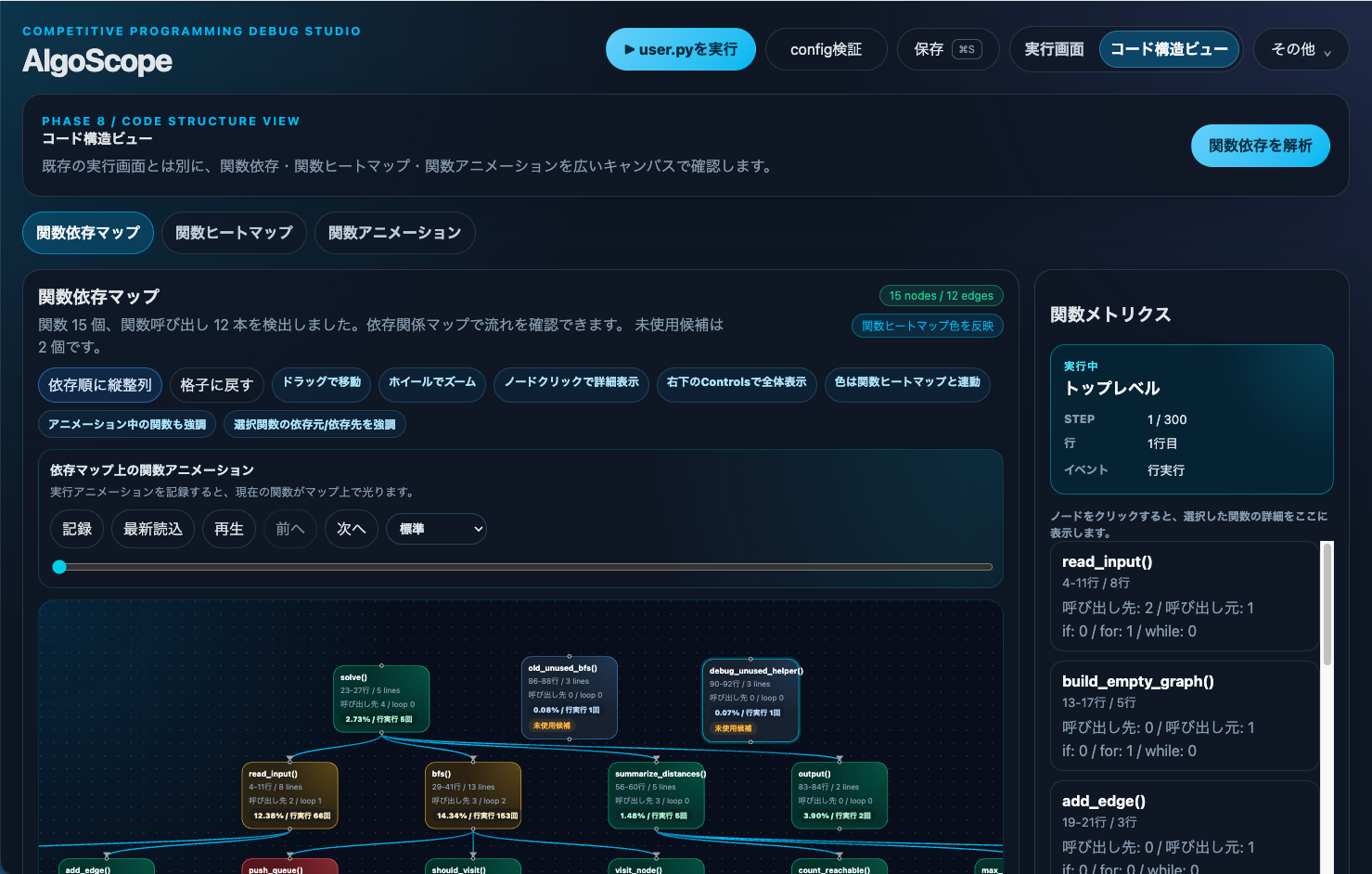The height and width of the screenshot is (874, 1372).
Task: Expand the その他 dropdown menu
Action: [1301, 49]
